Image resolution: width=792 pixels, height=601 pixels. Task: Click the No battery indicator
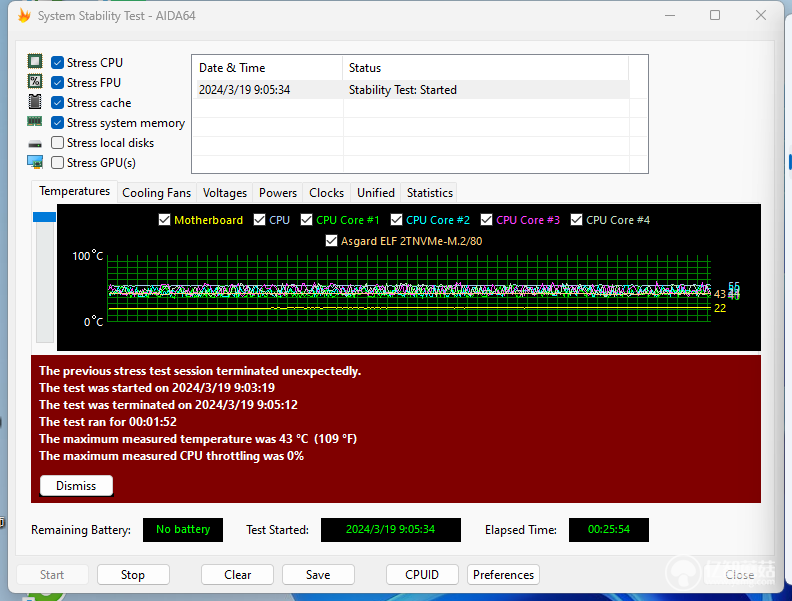183,530
